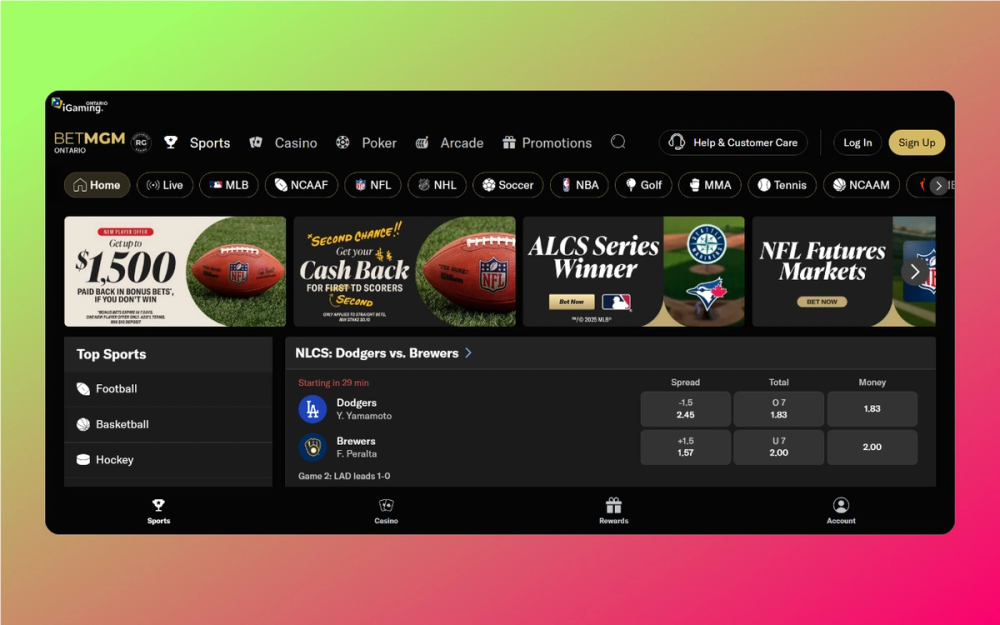Open NLCS: Dodgers vs. Brewers heading link

377,353
